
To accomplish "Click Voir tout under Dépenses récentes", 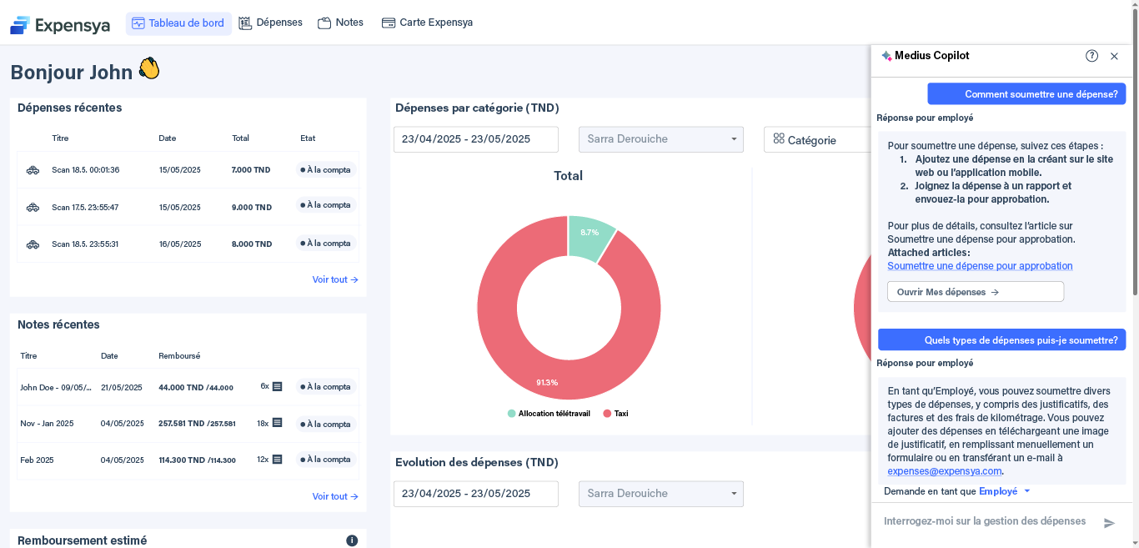I will click(x=334, y=280).
